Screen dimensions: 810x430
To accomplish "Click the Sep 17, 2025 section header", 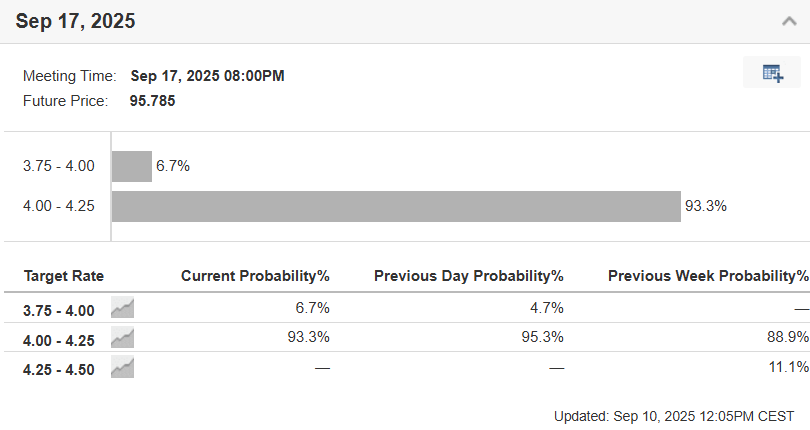I will pos(75,21).
